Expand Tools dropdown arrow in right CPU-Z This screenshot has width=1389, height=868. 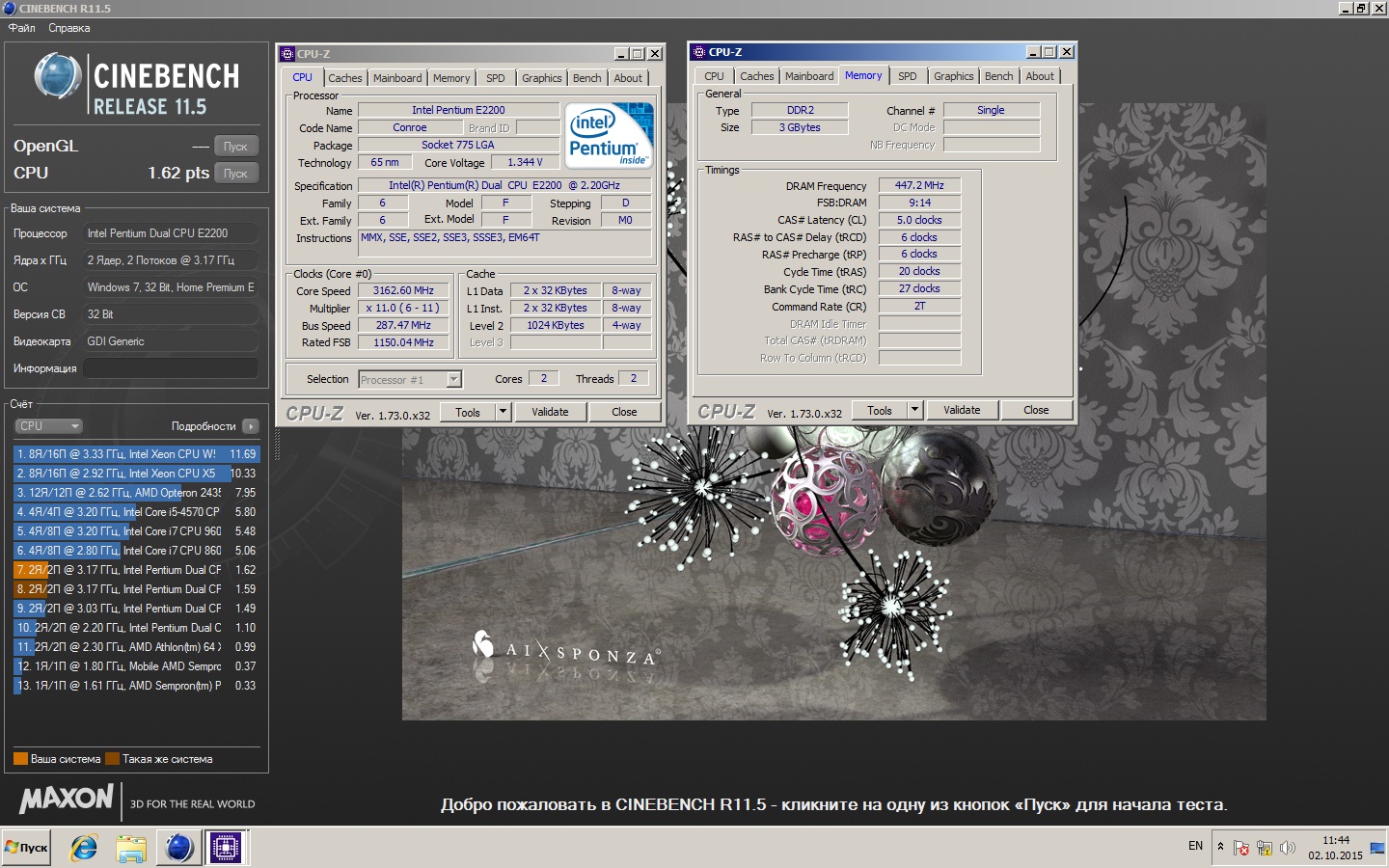coord(914,410)
